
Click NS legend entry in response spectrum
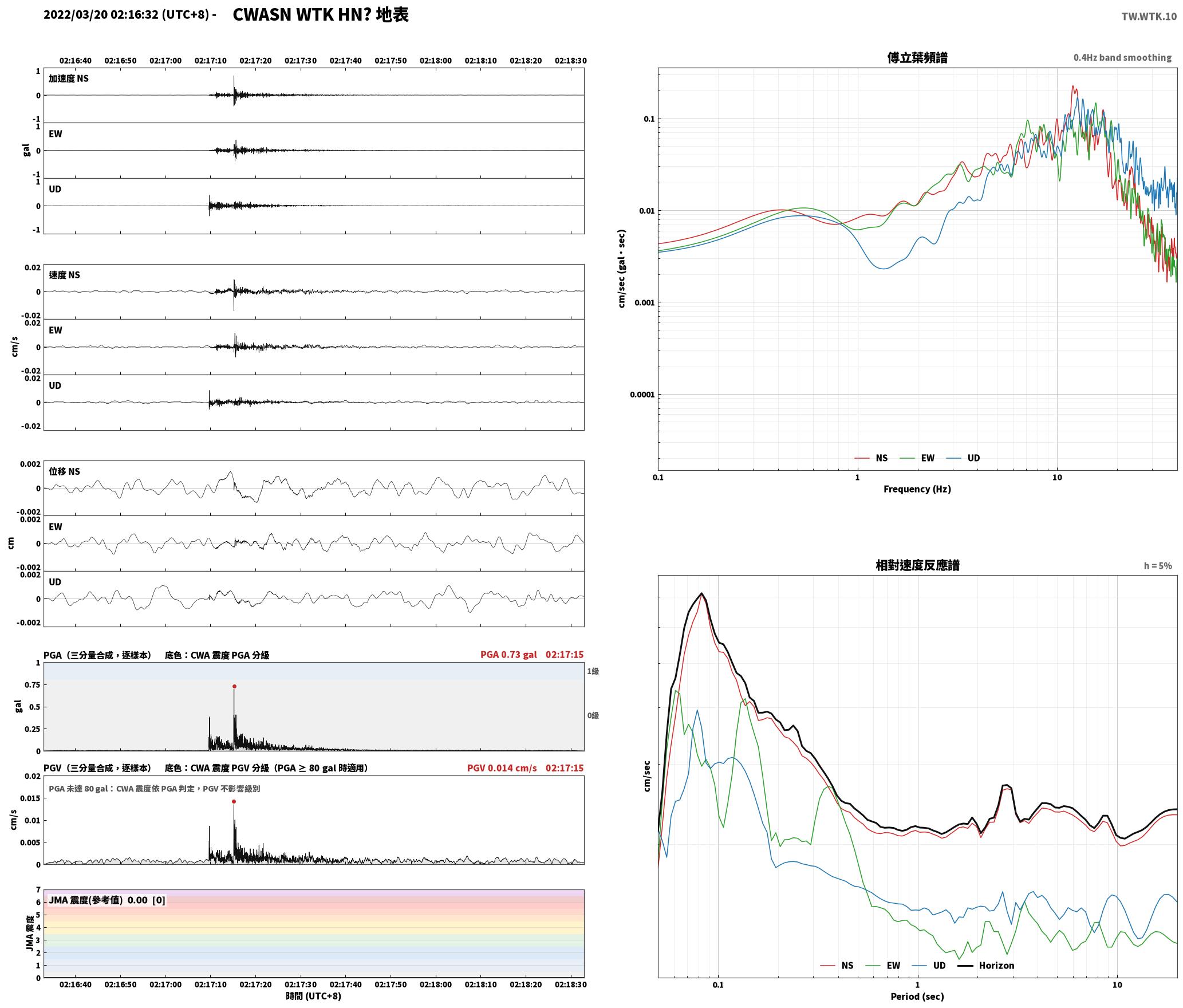[x=837, y=966]
